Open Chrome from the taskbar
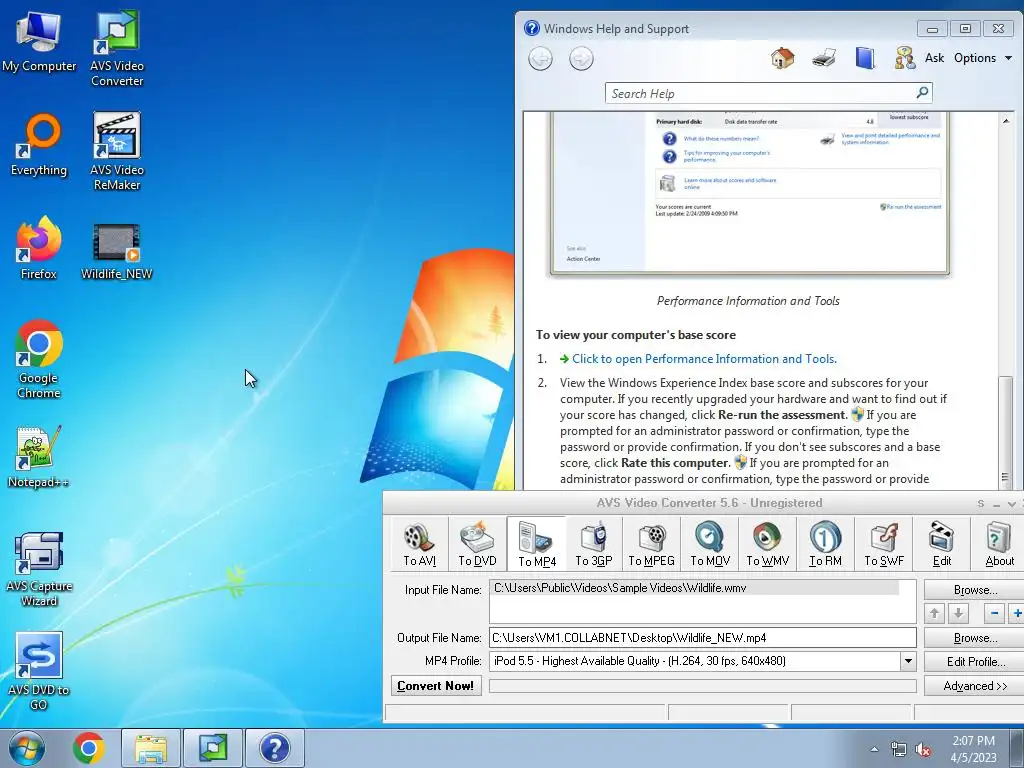 point(89,748)
